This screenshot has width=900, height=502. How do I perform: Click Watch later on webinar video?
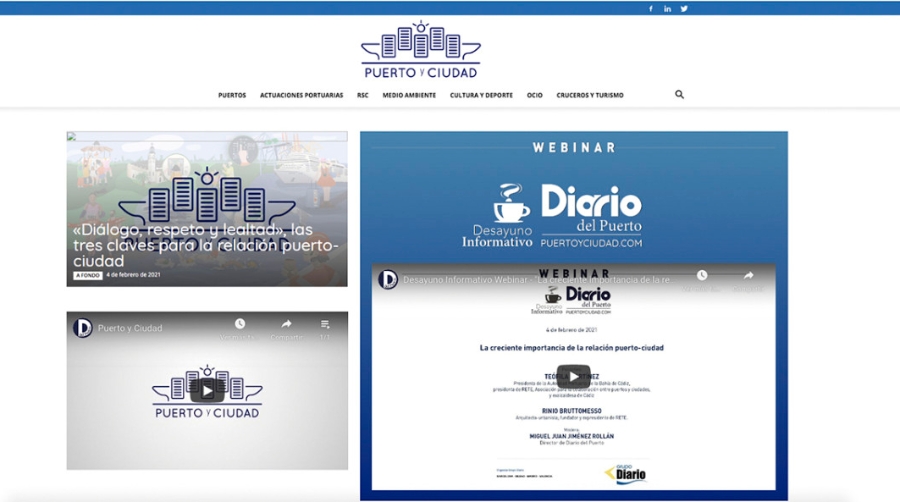[701, 275]
